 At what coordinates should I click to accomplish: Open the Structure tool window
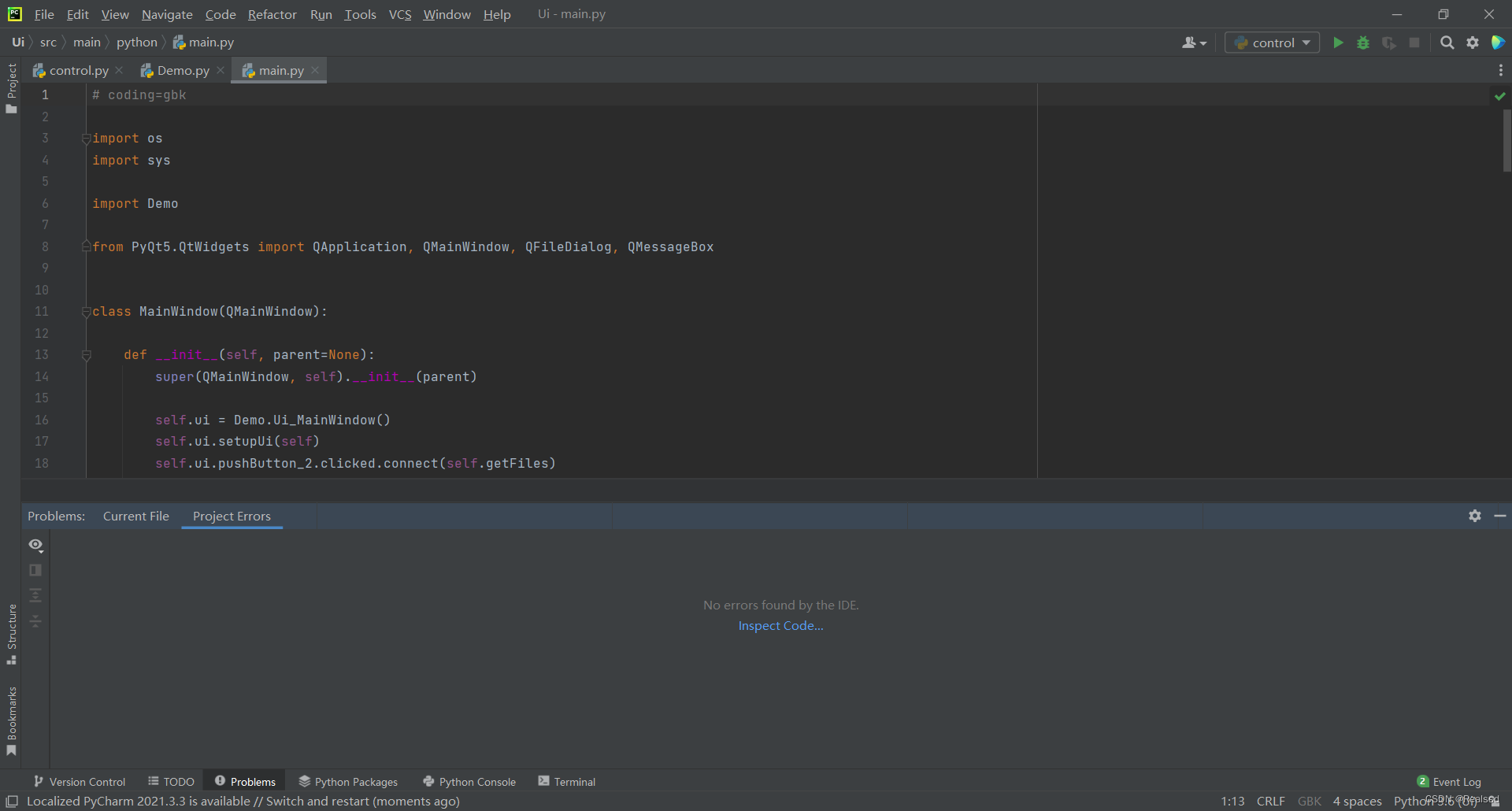[11, 635]
